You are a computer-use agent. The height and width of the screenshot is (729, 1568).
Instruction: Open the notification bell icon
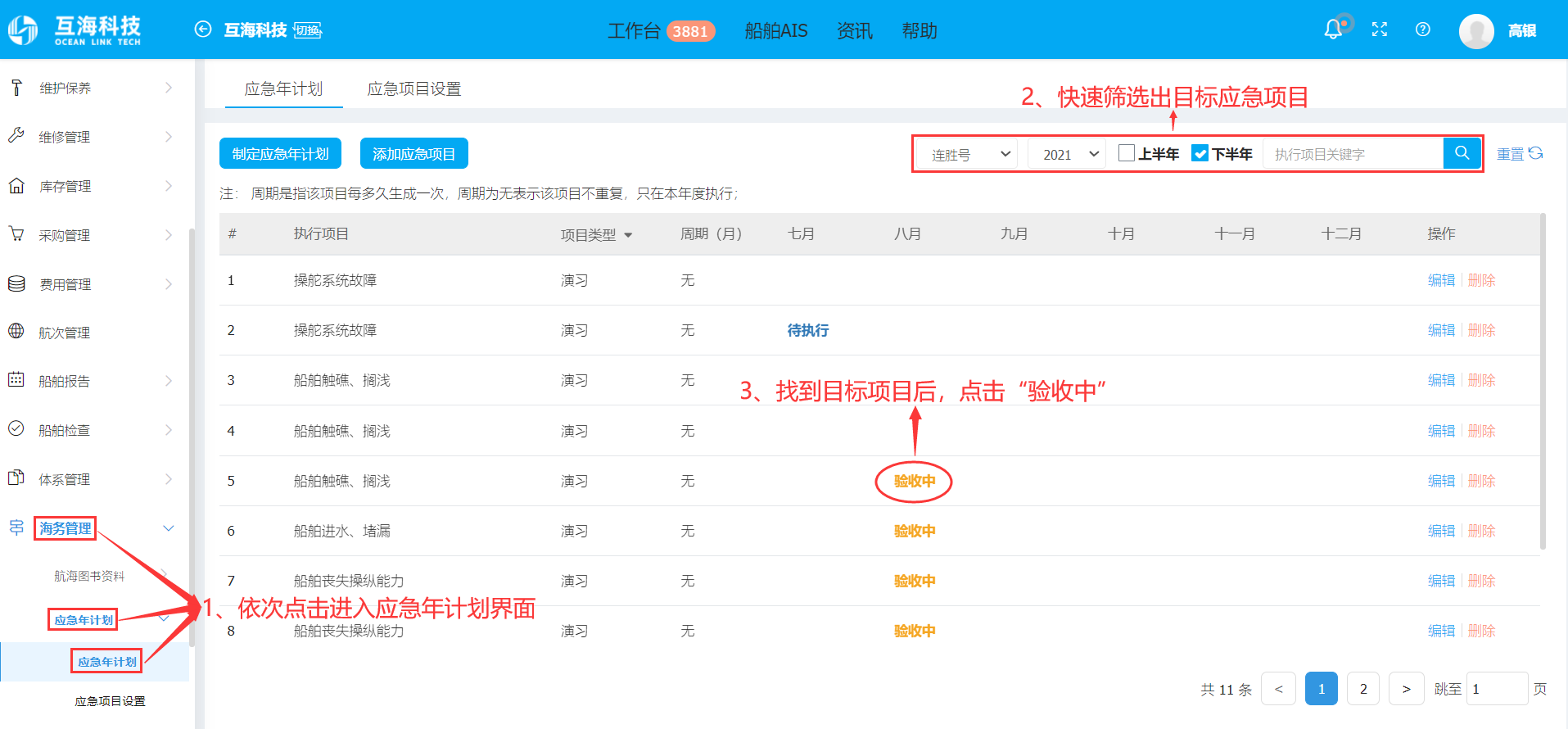point(1333,29)
